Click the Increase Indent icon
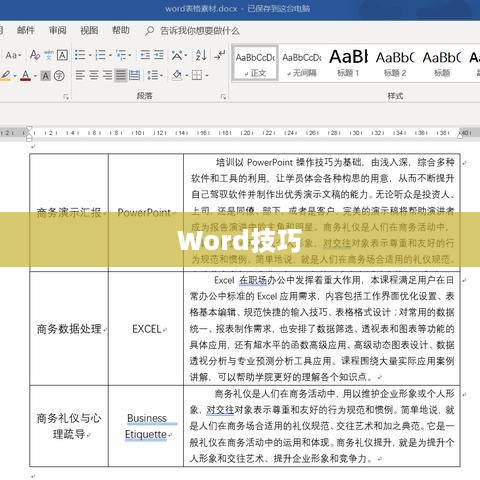This screenshot has width=480, height=480. click(x=159, y=55)
